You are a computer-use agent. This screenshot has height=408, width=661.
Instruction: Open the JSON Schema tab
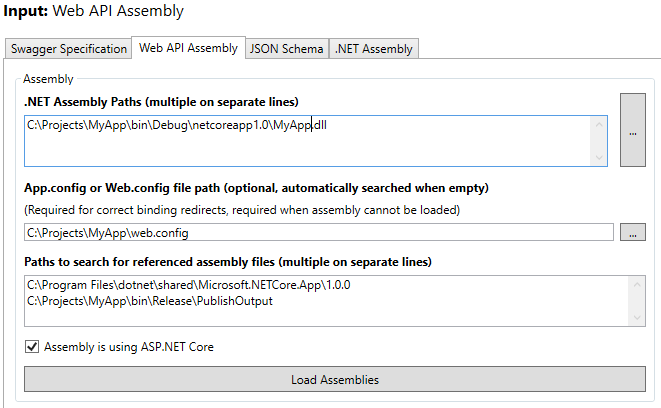(286, 48)
